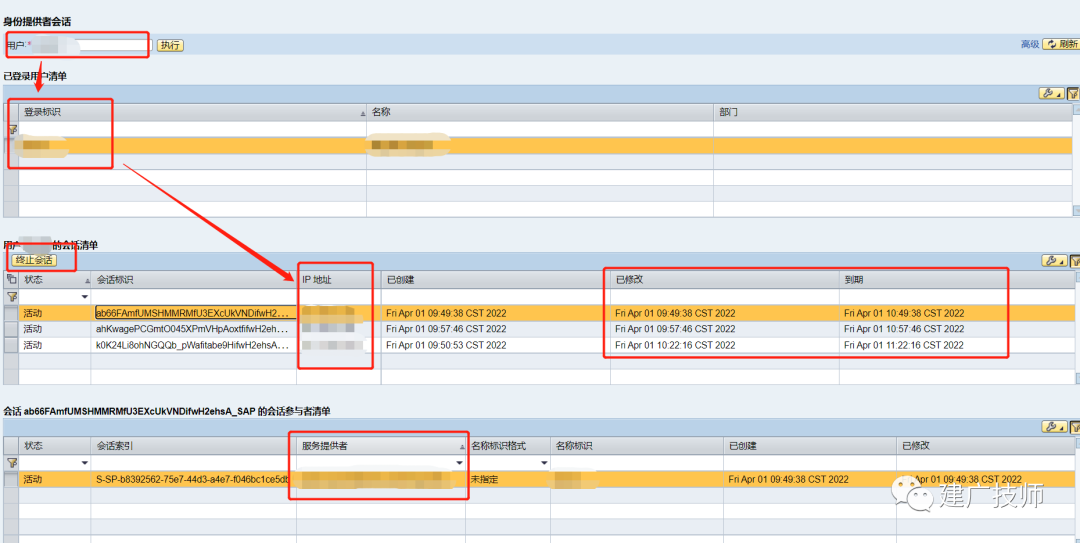The width and height of the screenshot is (1080, 543).
Task: Select row marker for session ahKwagePC
Action: [11, 329]
